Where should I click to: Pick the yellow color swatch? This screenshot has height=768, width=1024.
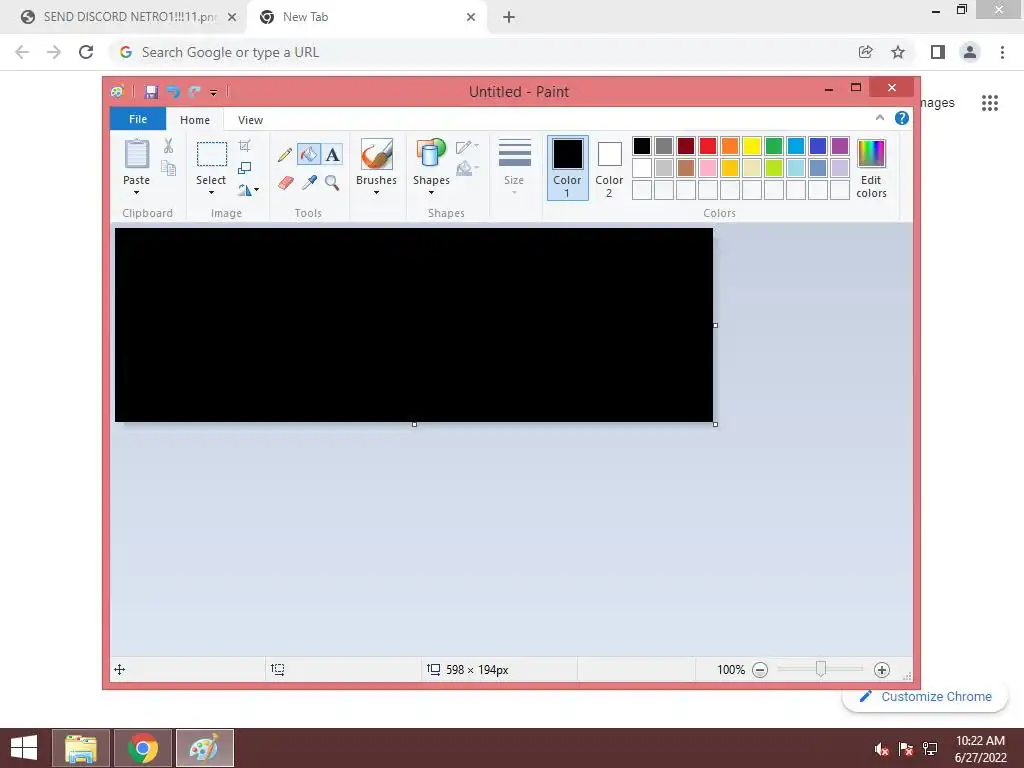(x=752, y=146)
